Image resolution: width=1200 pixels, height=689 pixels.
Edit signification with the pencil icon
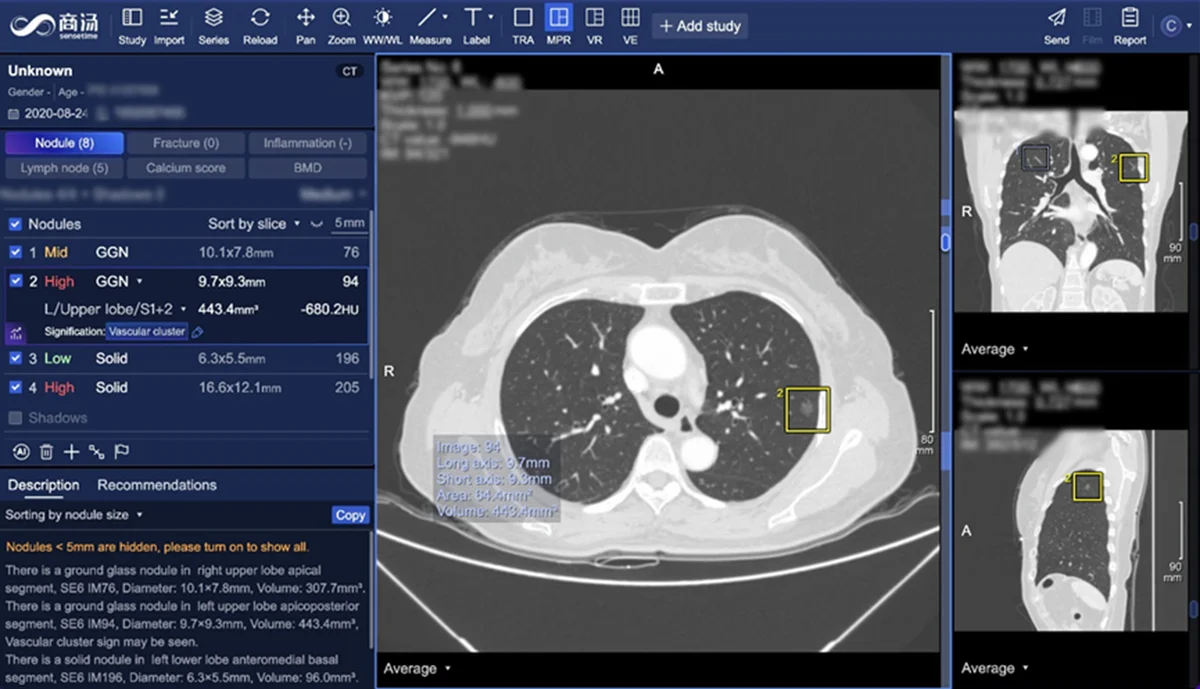click(x=198, y=332)
